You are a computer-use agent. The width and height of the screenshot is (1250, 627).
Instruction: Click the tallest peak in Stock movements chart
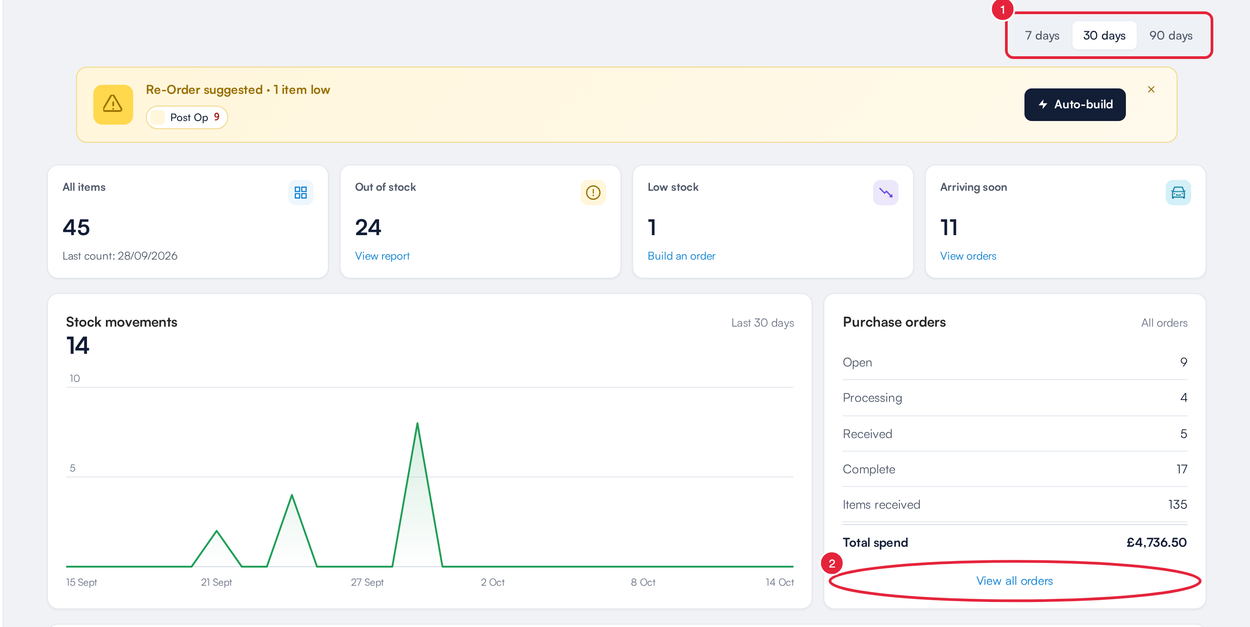[x=417, y=424]
